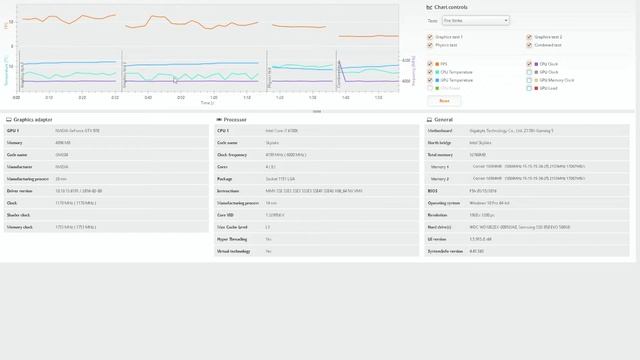Click the Graphics adapter monitor icon
The width and height of the screenshot is (640, 360).
tap(9, 120)
